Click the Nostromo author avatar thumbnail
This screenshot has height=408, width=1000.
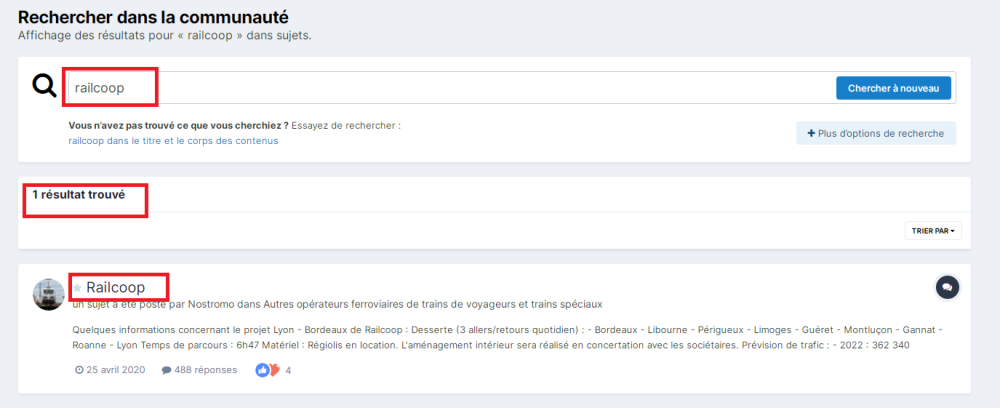coord(48,295)
